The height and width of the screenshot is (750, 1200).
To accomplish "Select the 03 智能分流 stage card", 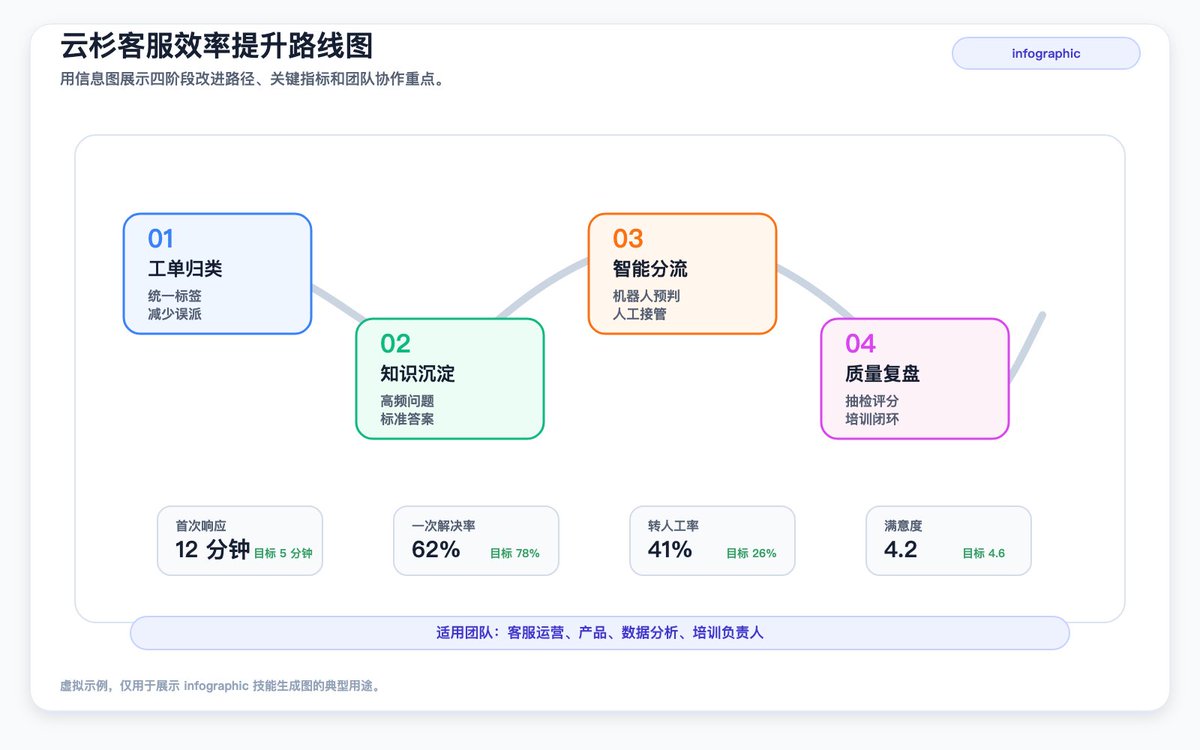I will pyautogui.click(x=682, y=273).
